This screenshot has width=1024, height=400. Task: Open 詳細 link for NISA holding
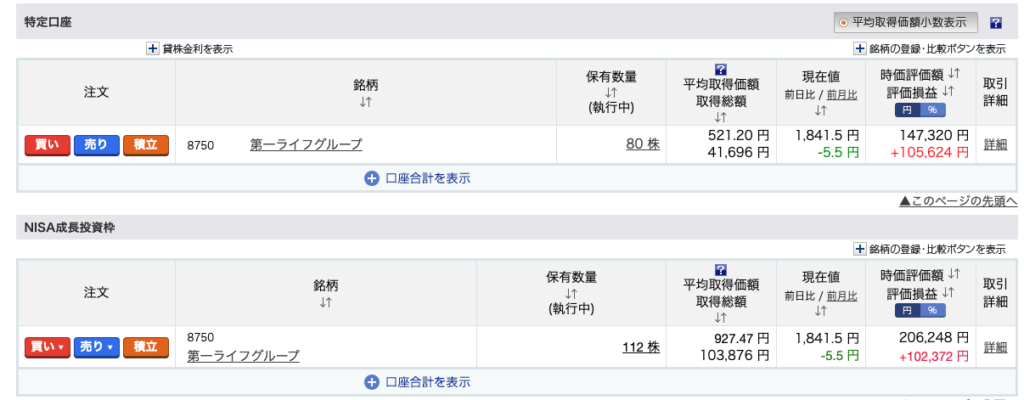995,347
